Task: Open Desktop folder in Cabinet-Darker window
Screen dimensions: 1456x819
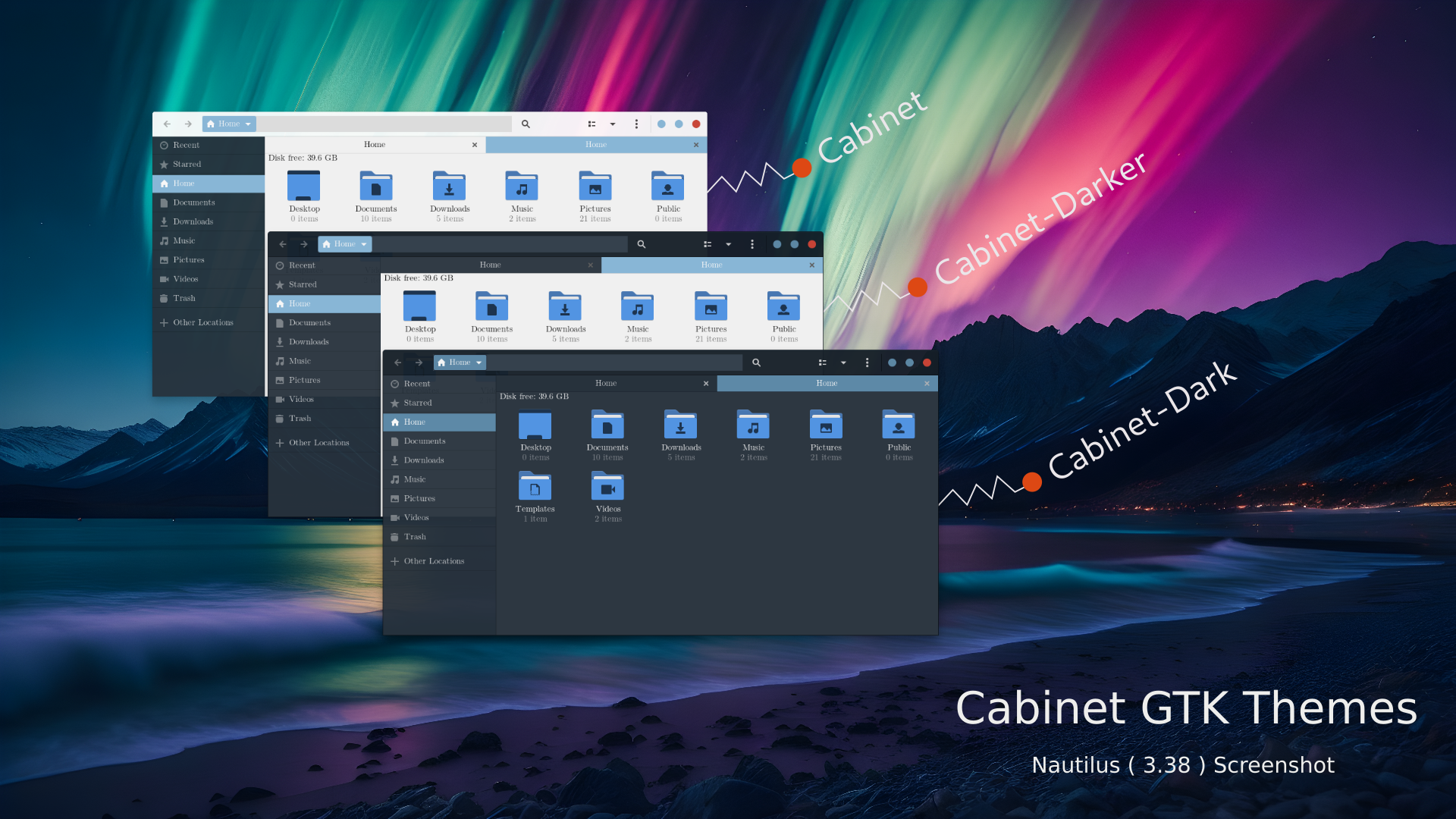Action: coord(419,306)
